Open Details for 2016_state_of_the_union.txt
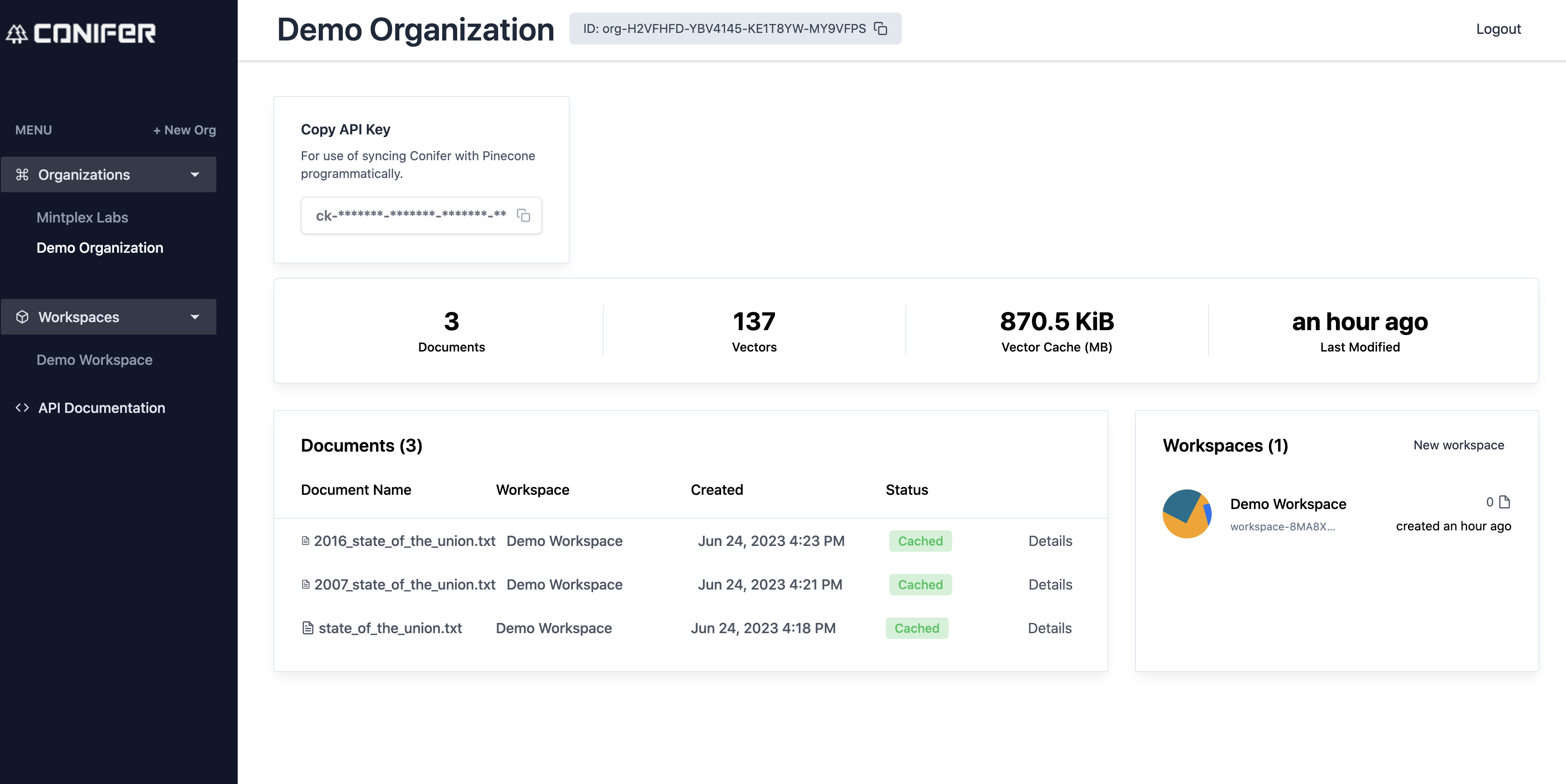Image resolution: width=1566 pixels, height=784 pixels. click(x=1050, y=541)
